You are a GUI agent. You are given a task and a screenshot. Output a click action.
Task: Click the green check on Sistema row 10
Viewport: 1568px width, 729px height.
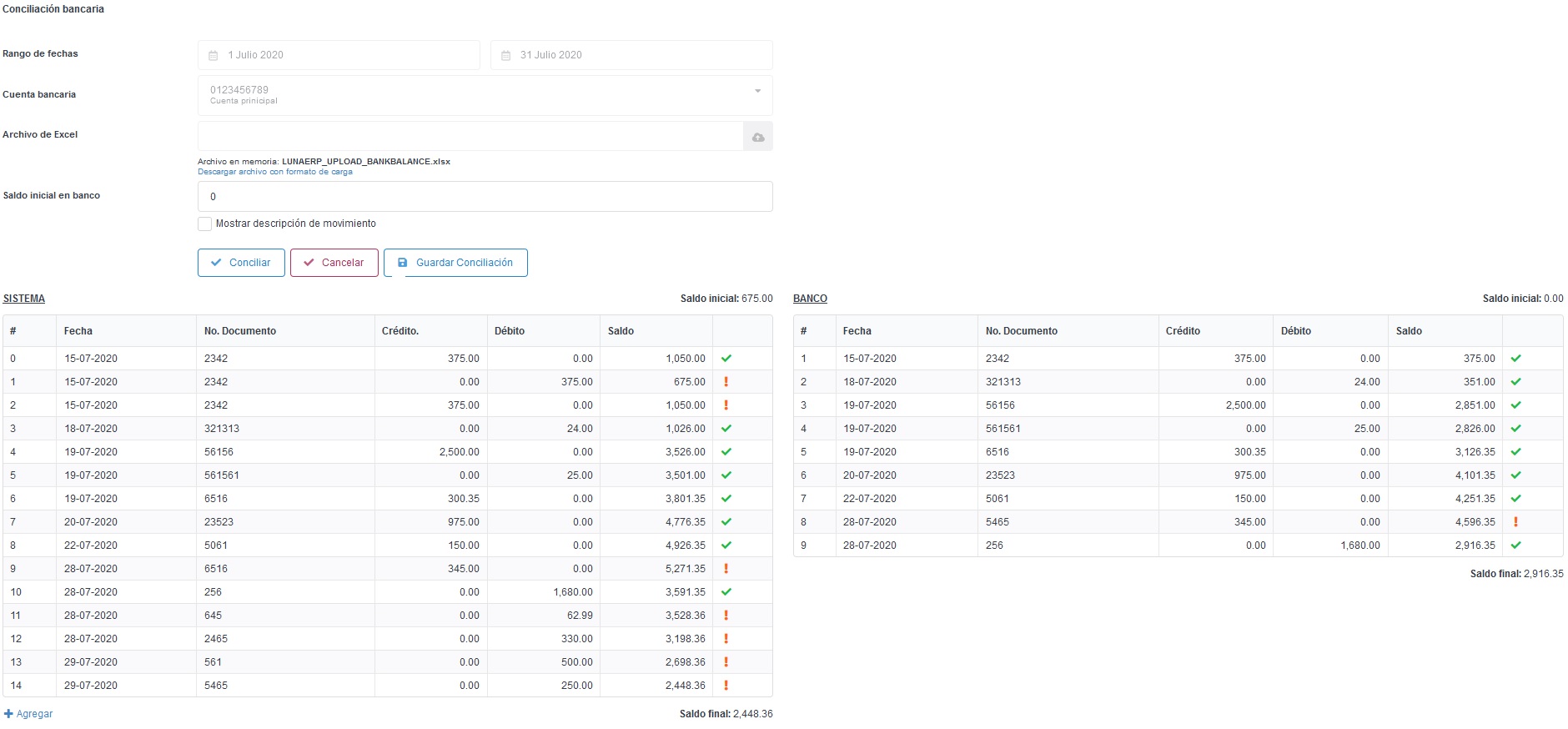point(726,592)
